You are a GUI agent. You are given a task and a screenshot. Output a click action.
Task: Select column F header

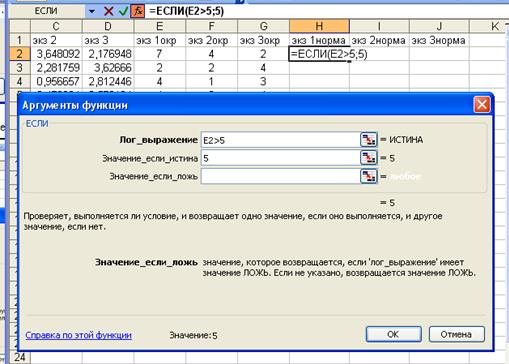[211, 26]
